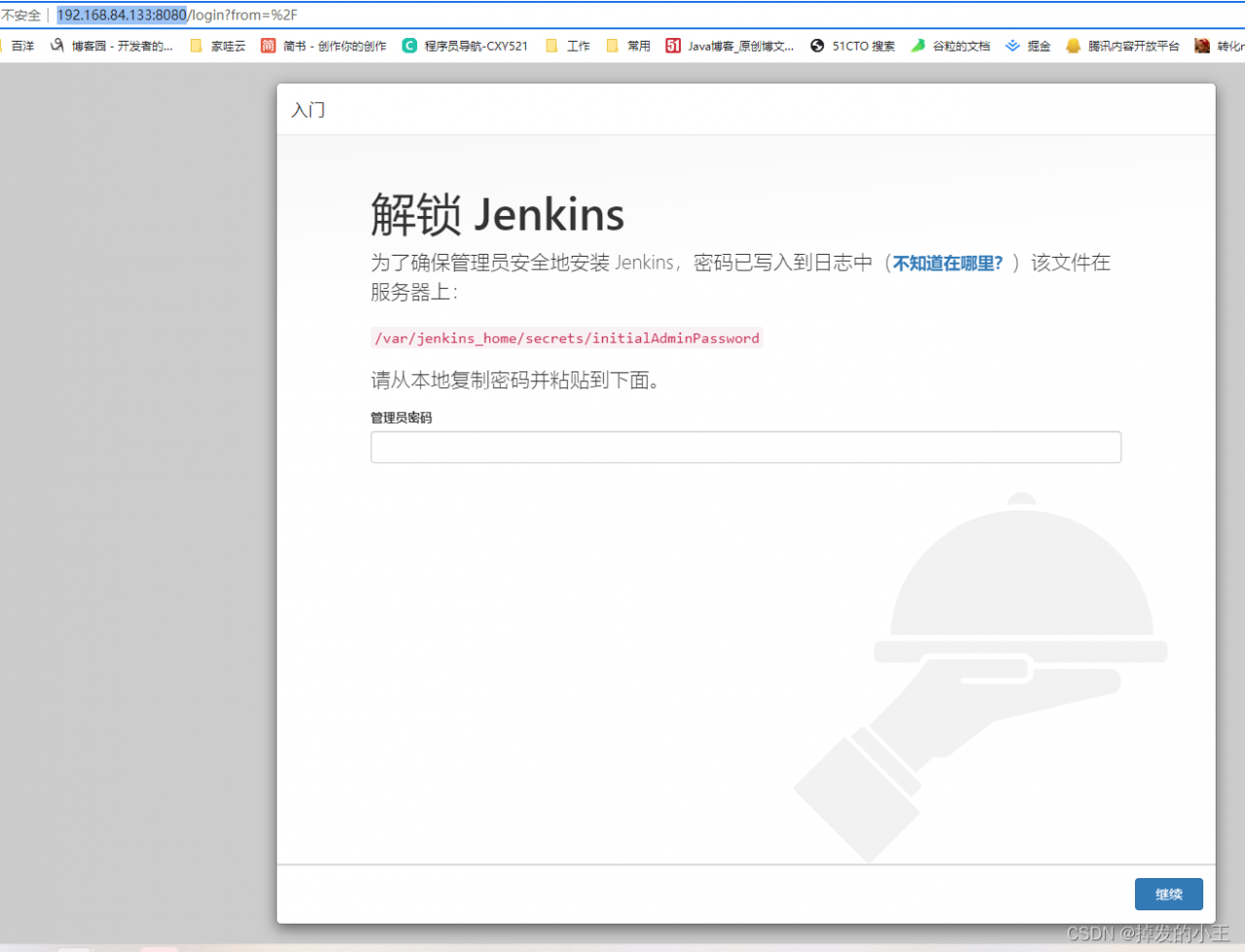Click the 管理员密码 password input field

tap(745, 446)
